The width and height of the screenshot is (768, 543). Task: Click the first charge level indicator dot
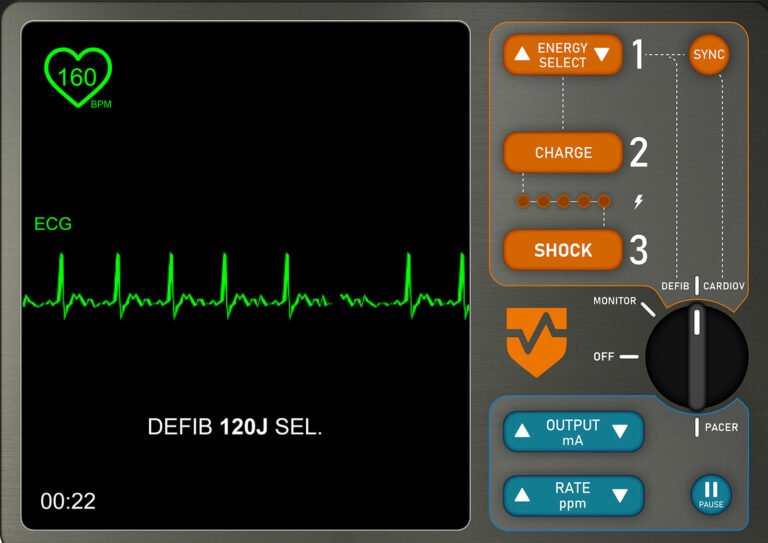click(x=523, y=201)
